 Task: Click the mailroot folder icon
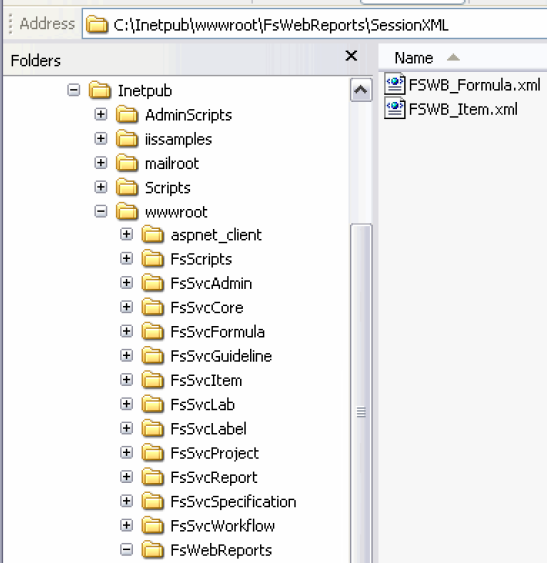coord(127,163)
